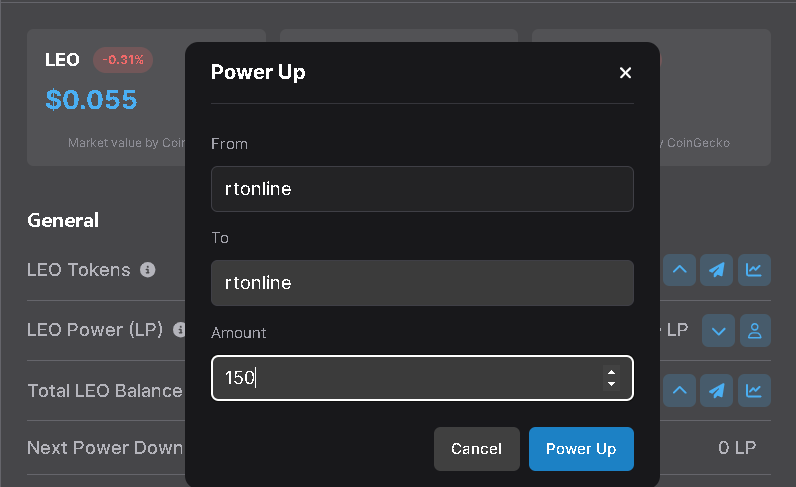Open chart icon in LEO Tokens row
The width and height of the screenshot is (796, 487).
click(754, 270)
